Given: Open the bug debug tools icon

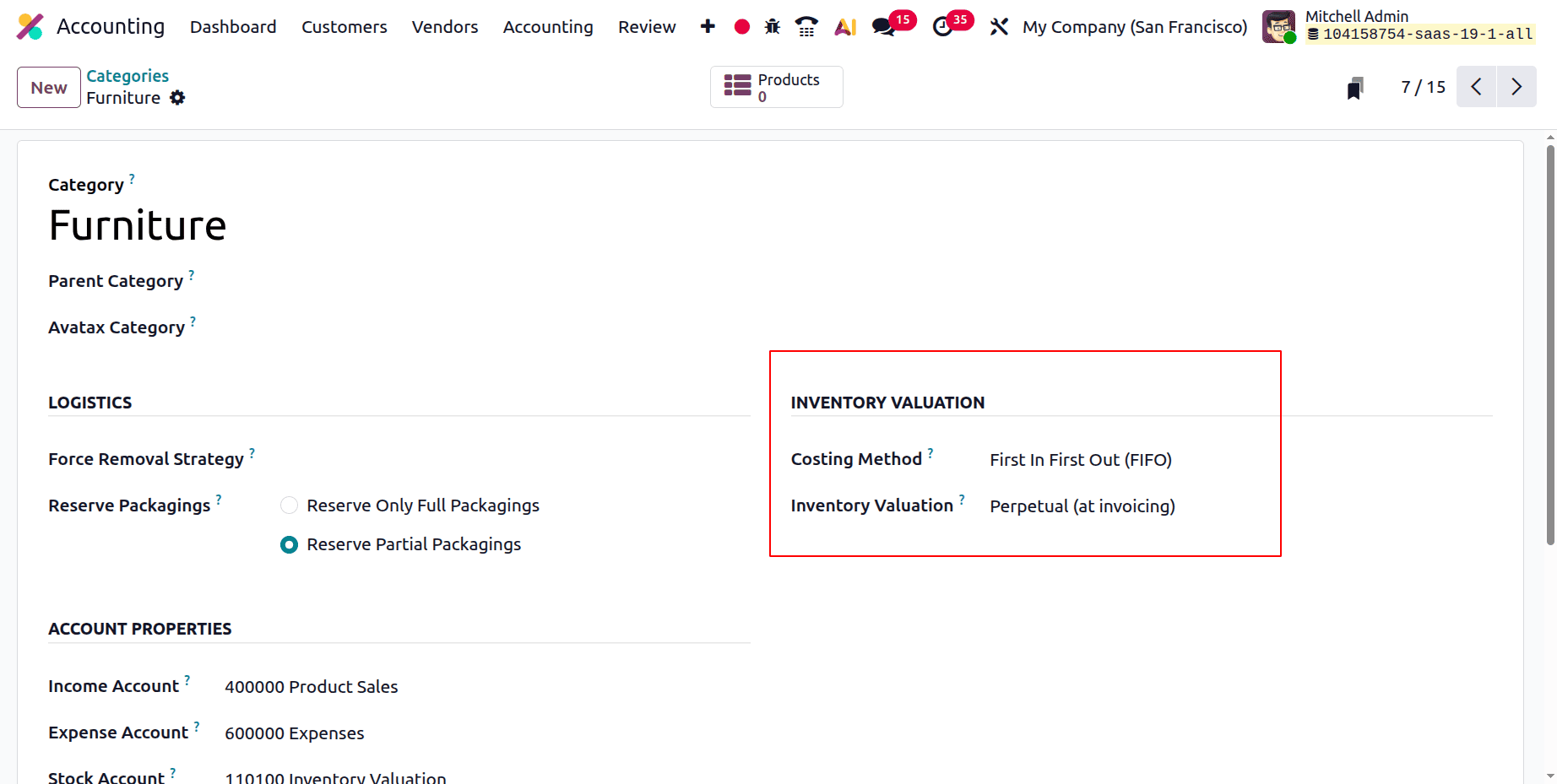Looking at the screenshot, I should [x=773, y=27].
